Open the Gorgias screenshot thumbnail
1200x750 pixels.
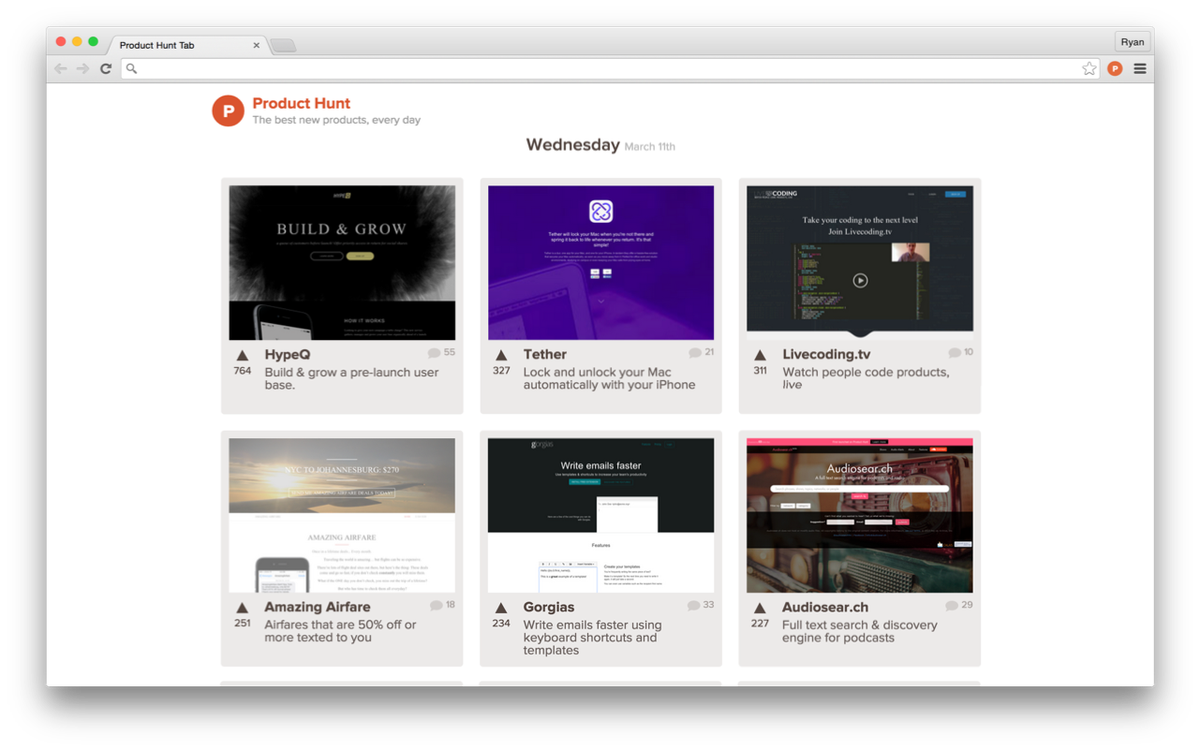click(x=601, y=515)
